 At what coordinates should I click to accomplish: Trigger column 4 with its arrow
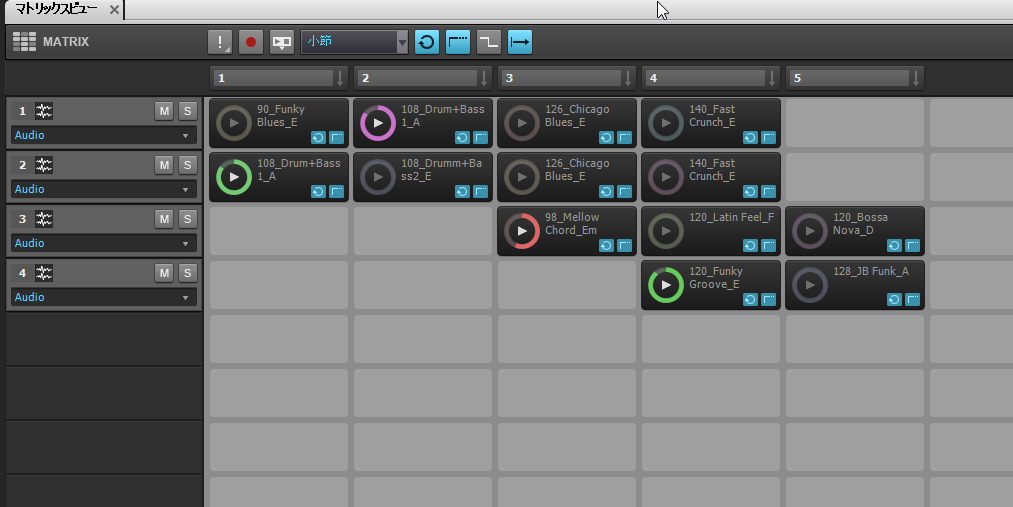pos(772,78)
